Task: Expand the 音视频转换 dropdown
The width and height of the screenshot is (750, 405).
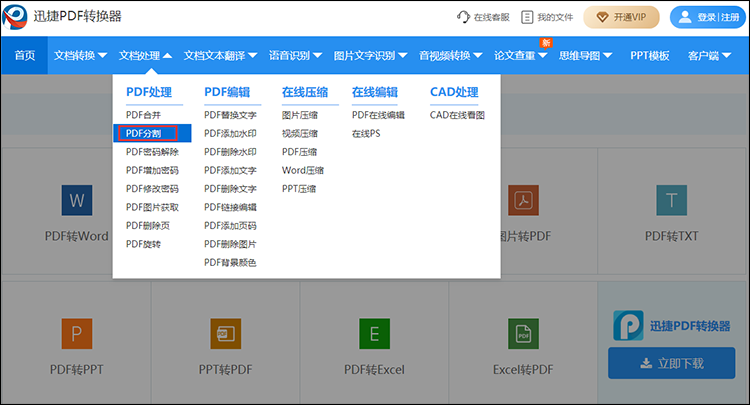Action: click(451, 55)
